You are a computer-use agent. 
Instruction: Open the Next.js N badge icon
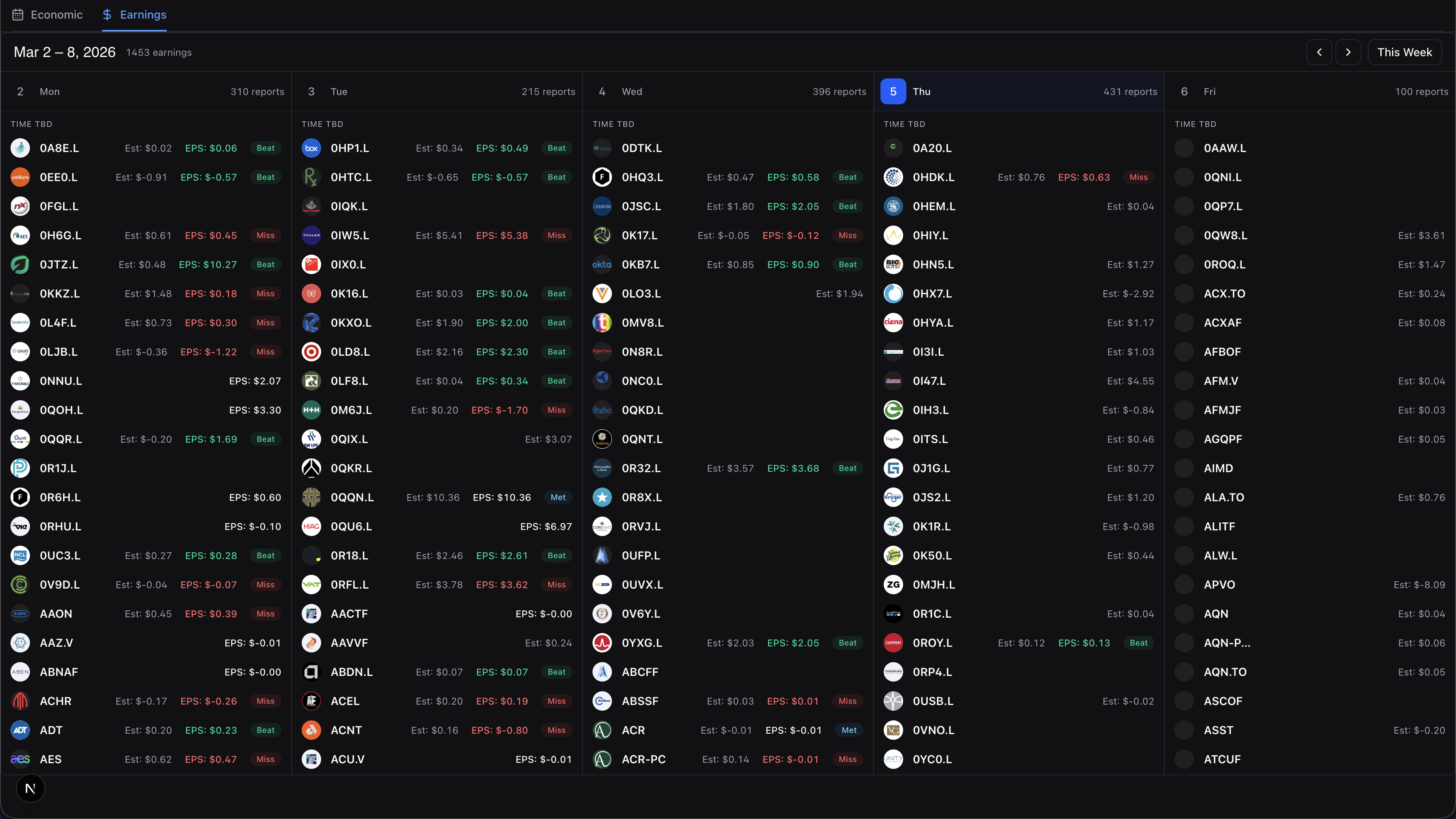click(x=30, y=789)
